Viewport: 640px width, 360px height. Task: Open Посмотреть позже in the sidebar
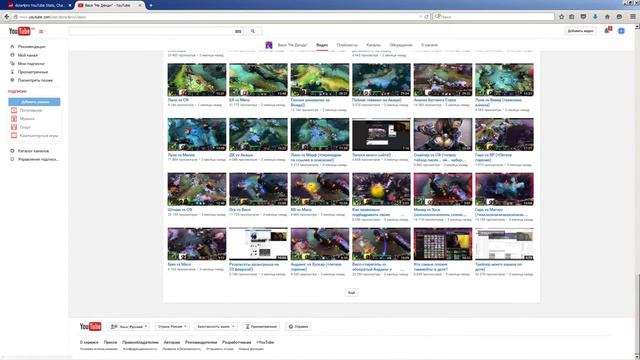tap(35, 80)
